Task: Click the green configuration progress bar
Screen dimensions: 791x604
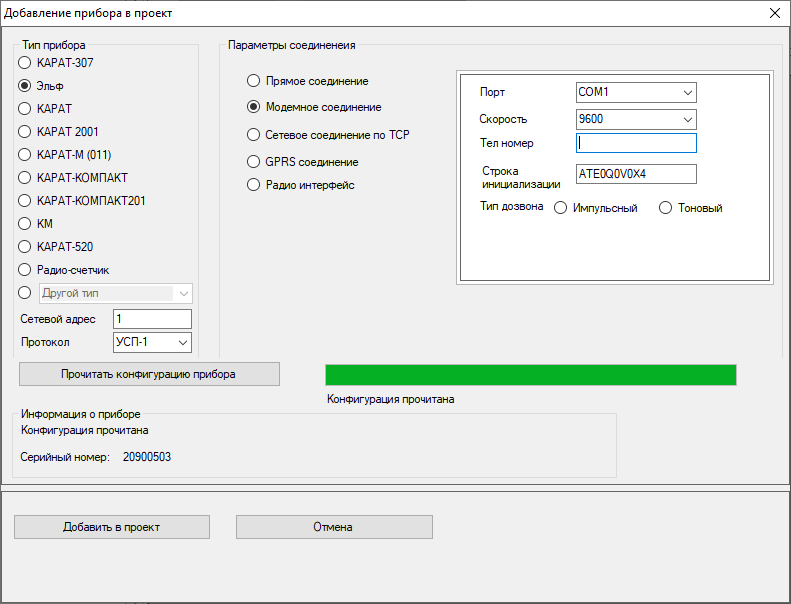Action: (530, 375)
